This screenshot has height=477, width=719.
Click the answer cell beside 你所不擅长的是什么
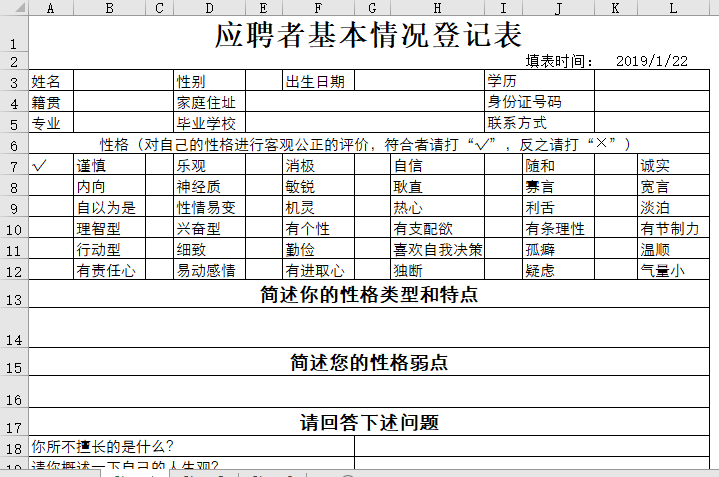tap(536, 446)
